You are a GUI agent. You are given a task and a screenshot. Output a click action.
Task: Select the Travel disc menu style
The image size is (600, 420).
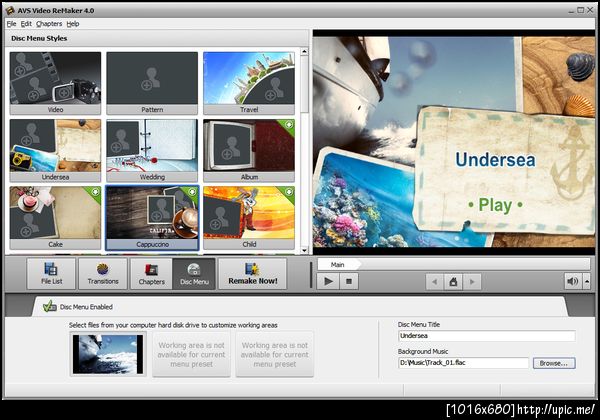[x=249, y=83]
